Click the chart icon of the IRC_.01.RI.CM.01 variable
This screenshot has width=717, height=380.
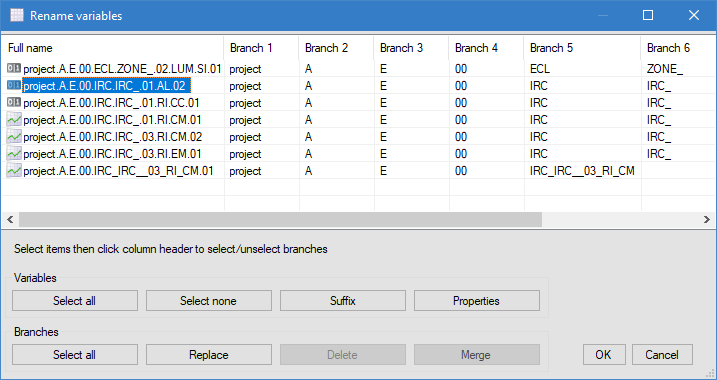[x=14, y=120]
